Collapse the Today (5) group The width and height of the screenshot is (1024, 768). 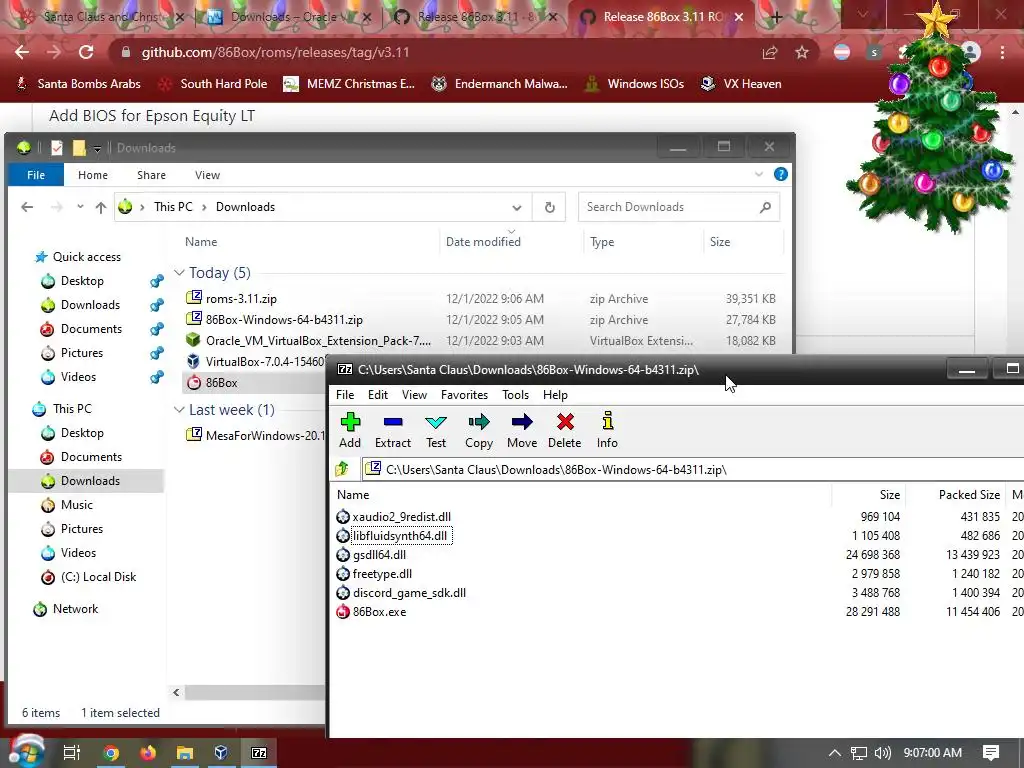coord(180,272)
